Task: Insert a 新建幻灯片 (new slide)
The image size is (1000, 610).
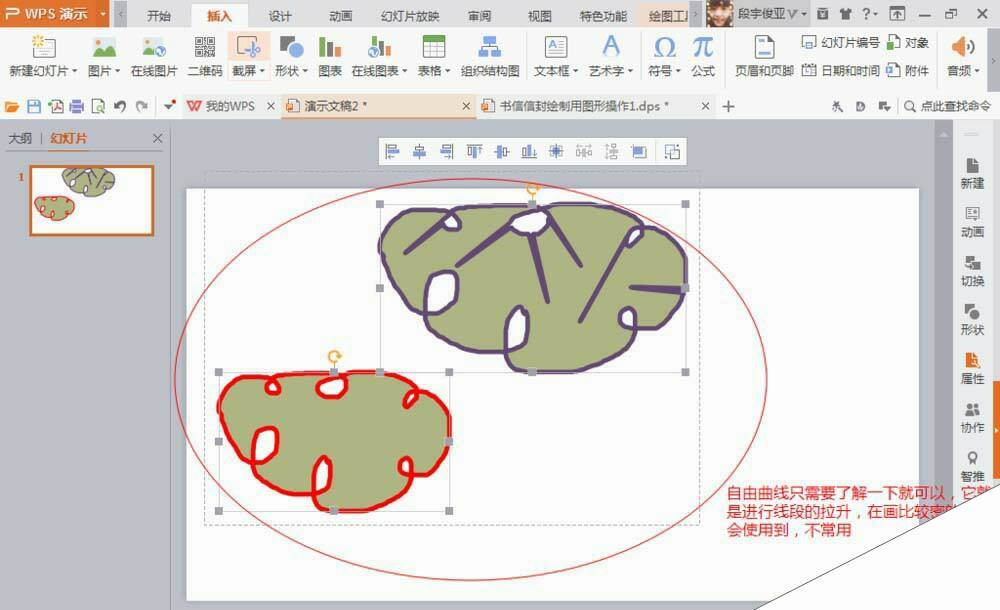Action: tap(42, 55)
